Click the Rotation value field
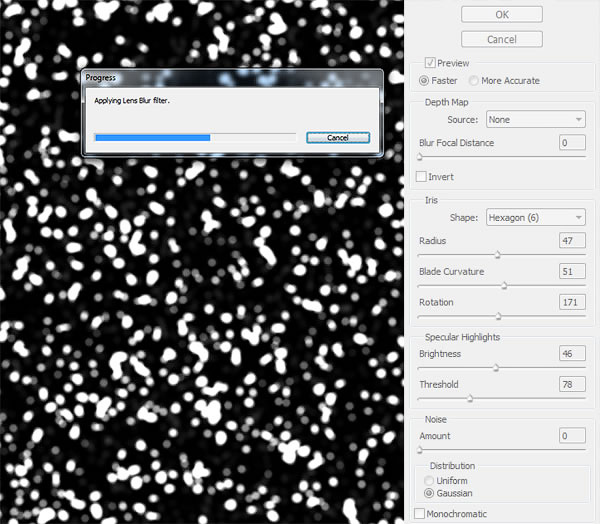The height and width of the screenshot is (524, 600). coord(572,302)
